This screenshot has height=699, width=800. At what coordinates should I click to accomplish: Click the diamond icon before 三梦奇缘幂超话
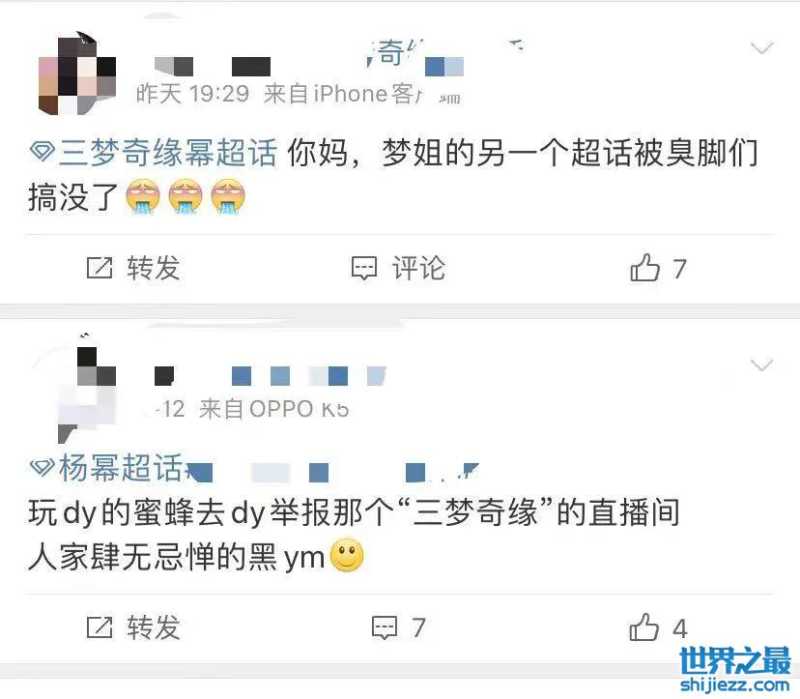click(42, 152)
